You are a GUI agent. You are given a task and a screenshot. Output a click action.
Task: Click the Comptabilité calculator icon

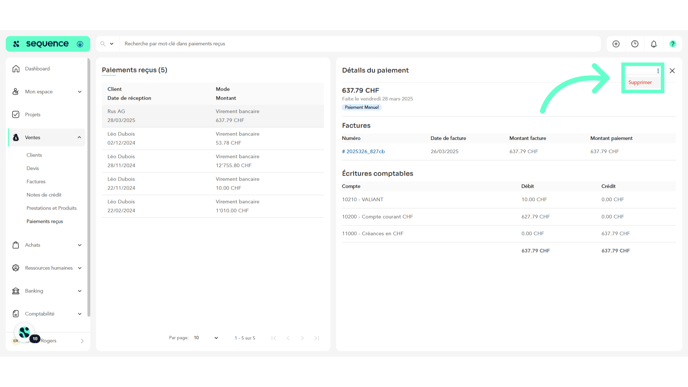point(16,314)
